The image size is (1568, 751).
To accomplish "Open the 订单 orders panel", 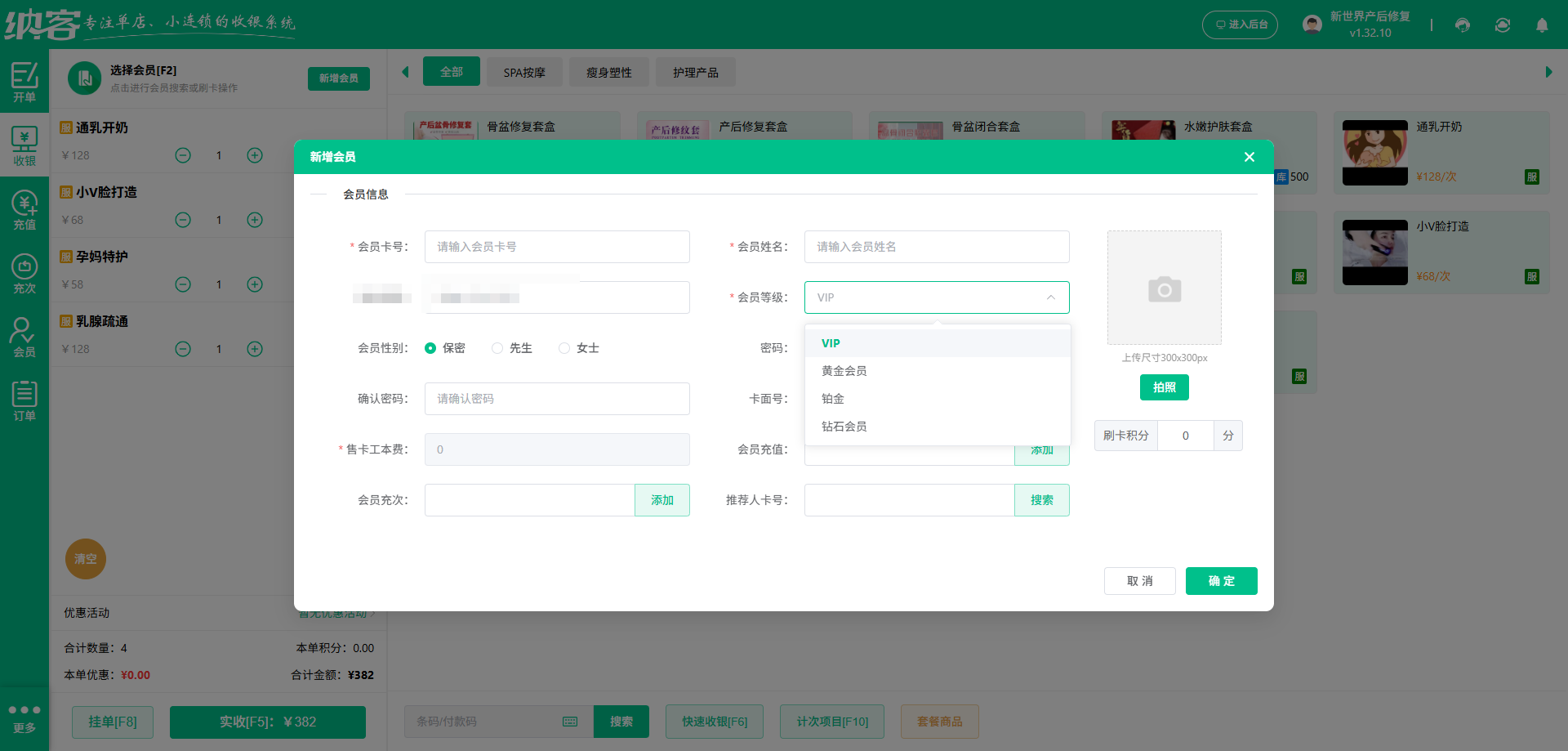I will 24,400.
